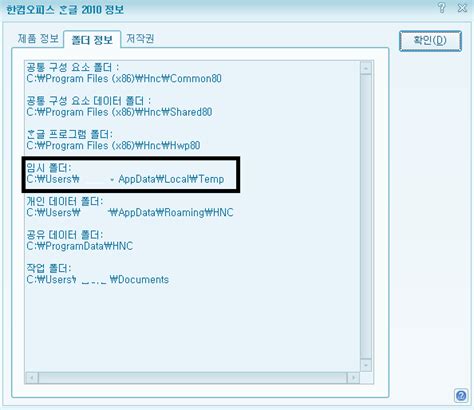Switch to the 제품 정보 tab

click(38, 39)
